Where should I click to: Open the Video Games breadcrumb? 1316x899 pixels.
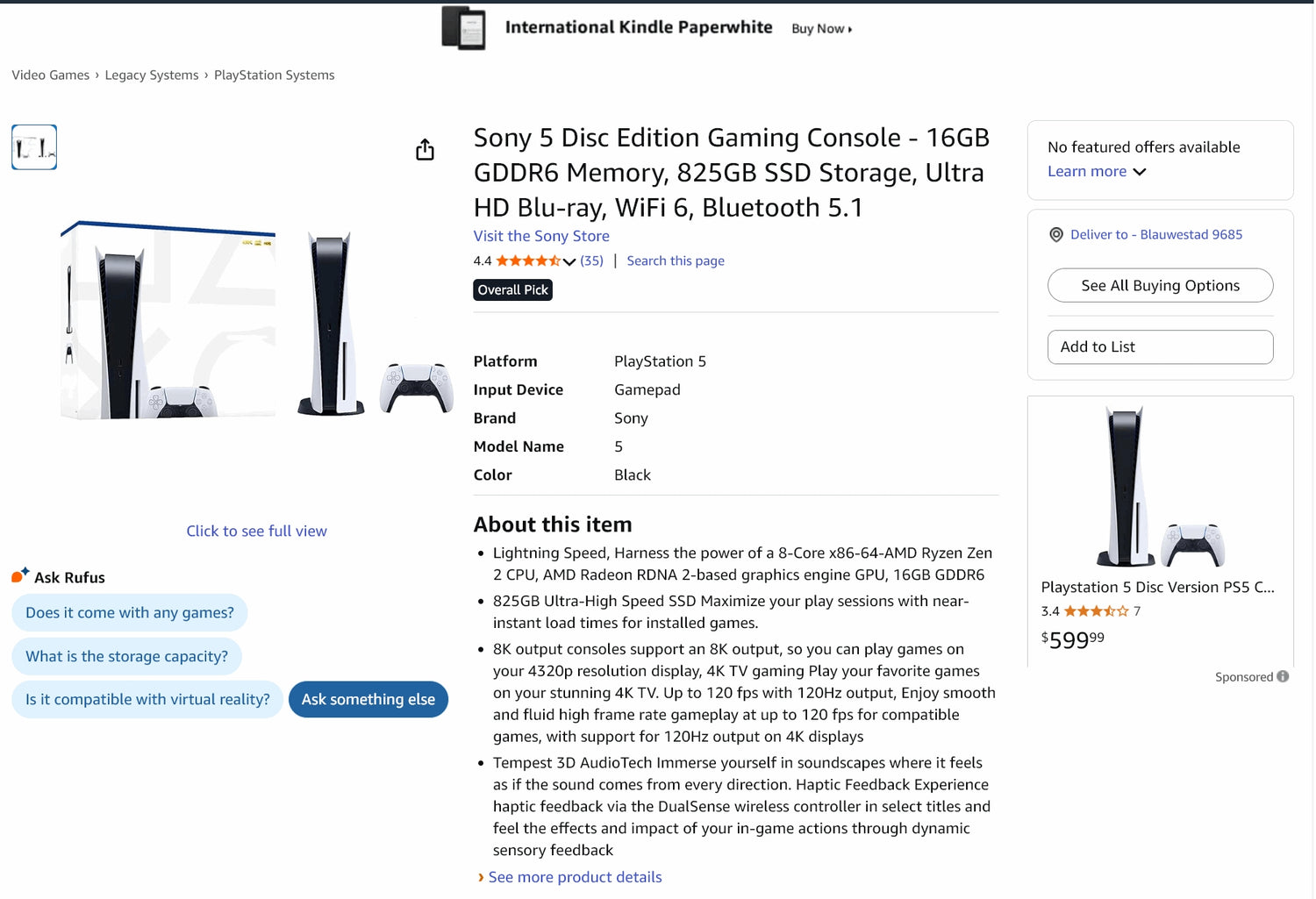click(x=50, y=75)
